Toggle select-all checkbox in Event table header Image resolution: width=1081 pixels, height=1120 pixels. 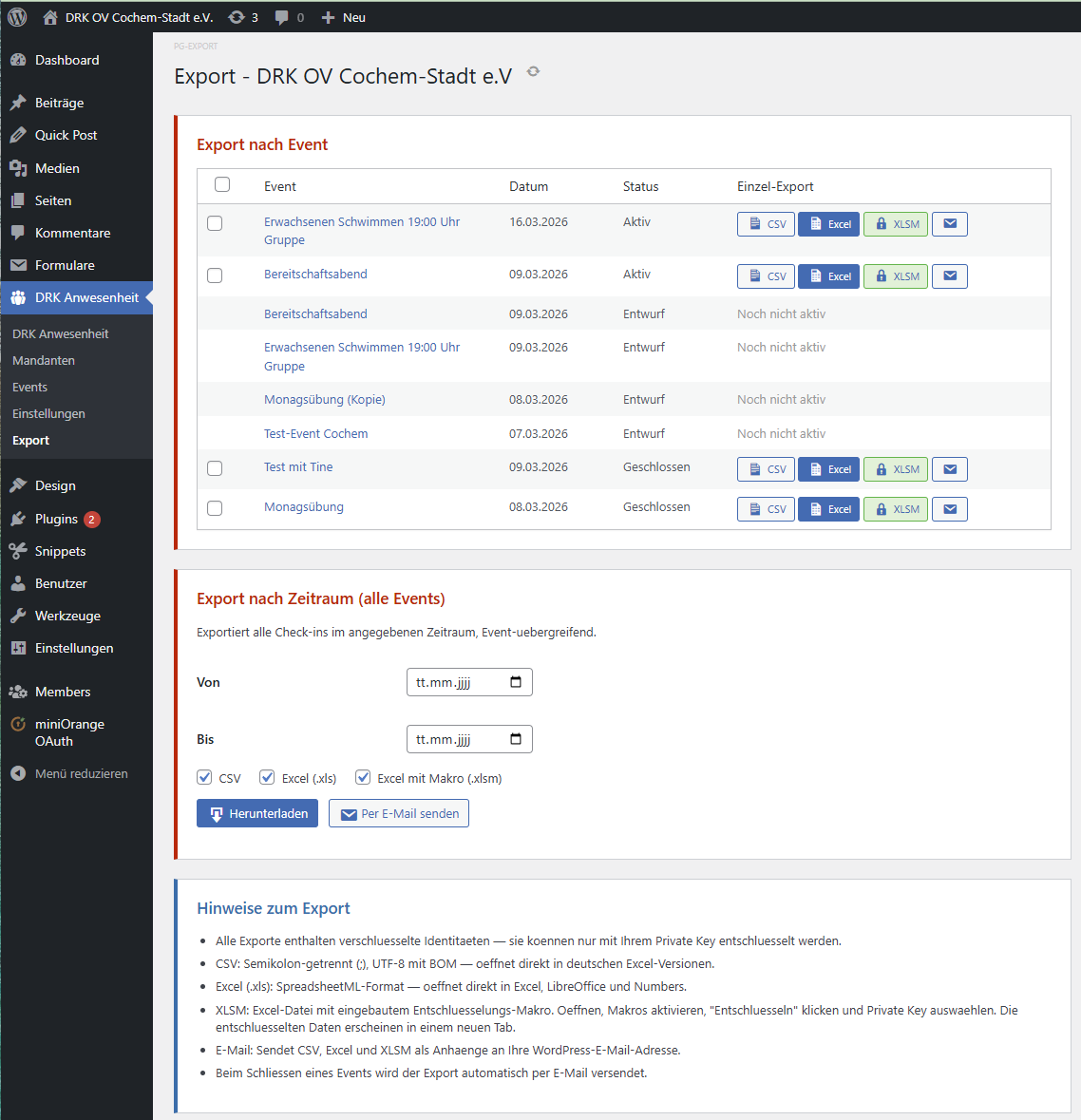(x=222, y=184)
